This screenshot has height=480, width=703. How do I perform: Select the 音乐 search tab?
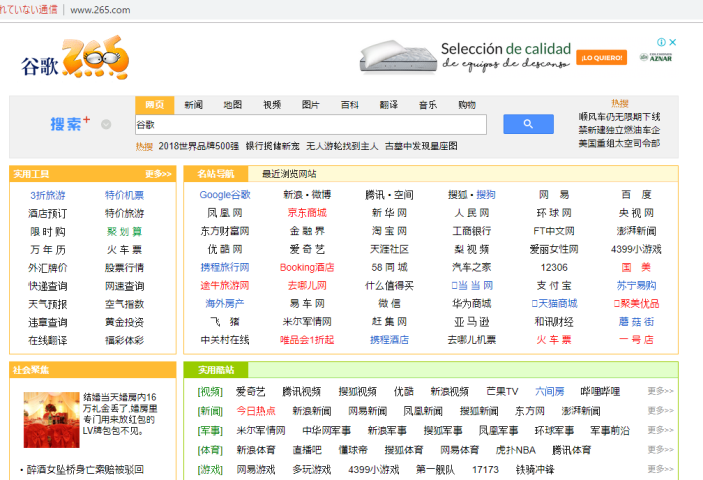[x=428, y=105]
